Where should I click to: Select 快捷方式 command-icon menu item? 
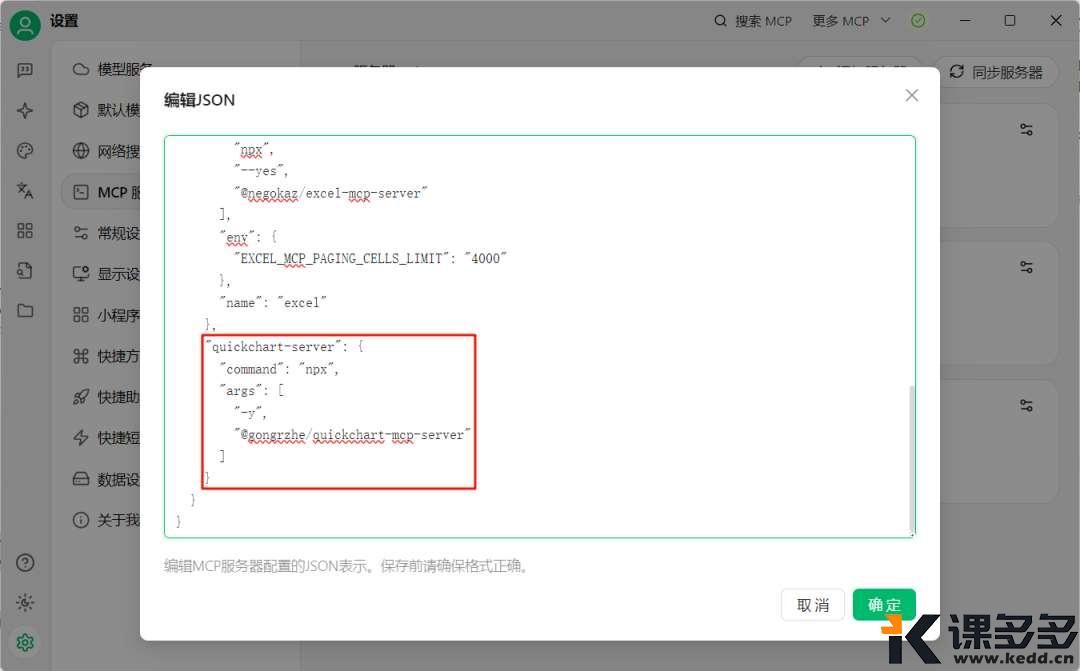coord(105,355)
